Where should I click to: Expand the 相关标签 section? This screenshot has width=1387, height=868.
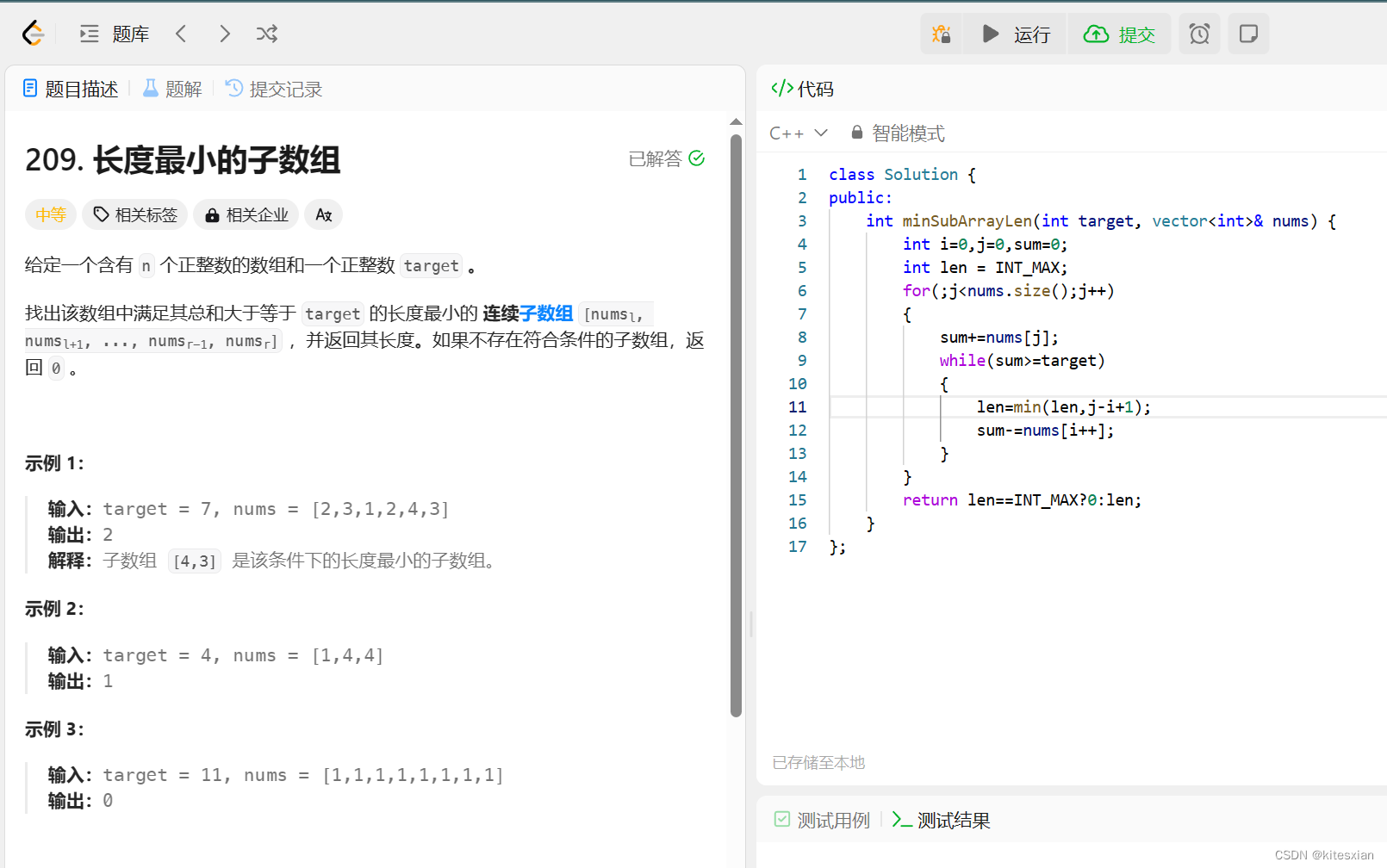[x=134, y=214]
